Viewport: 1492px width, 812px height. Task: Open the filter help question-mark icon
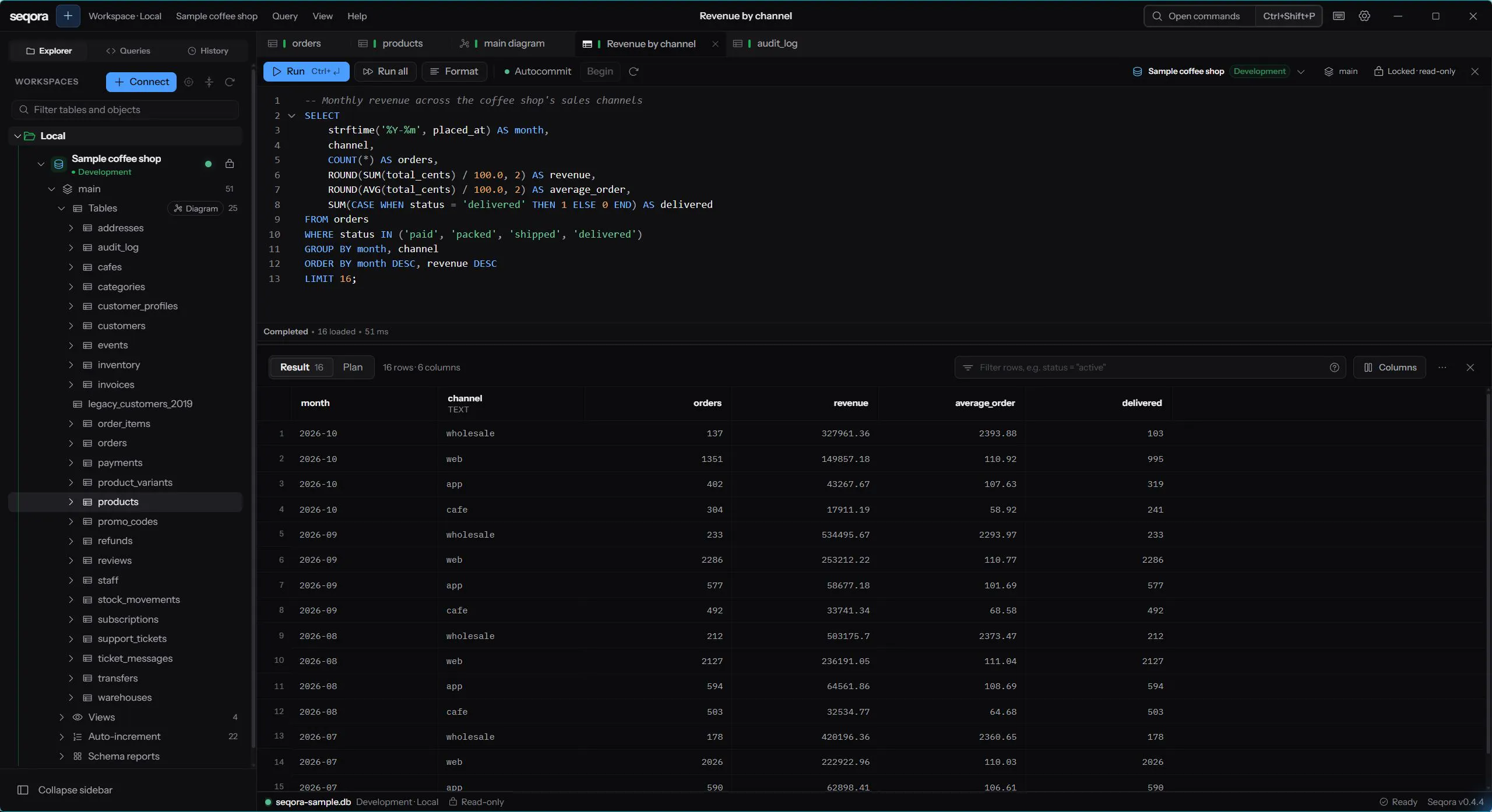(x=1334, y=367)
